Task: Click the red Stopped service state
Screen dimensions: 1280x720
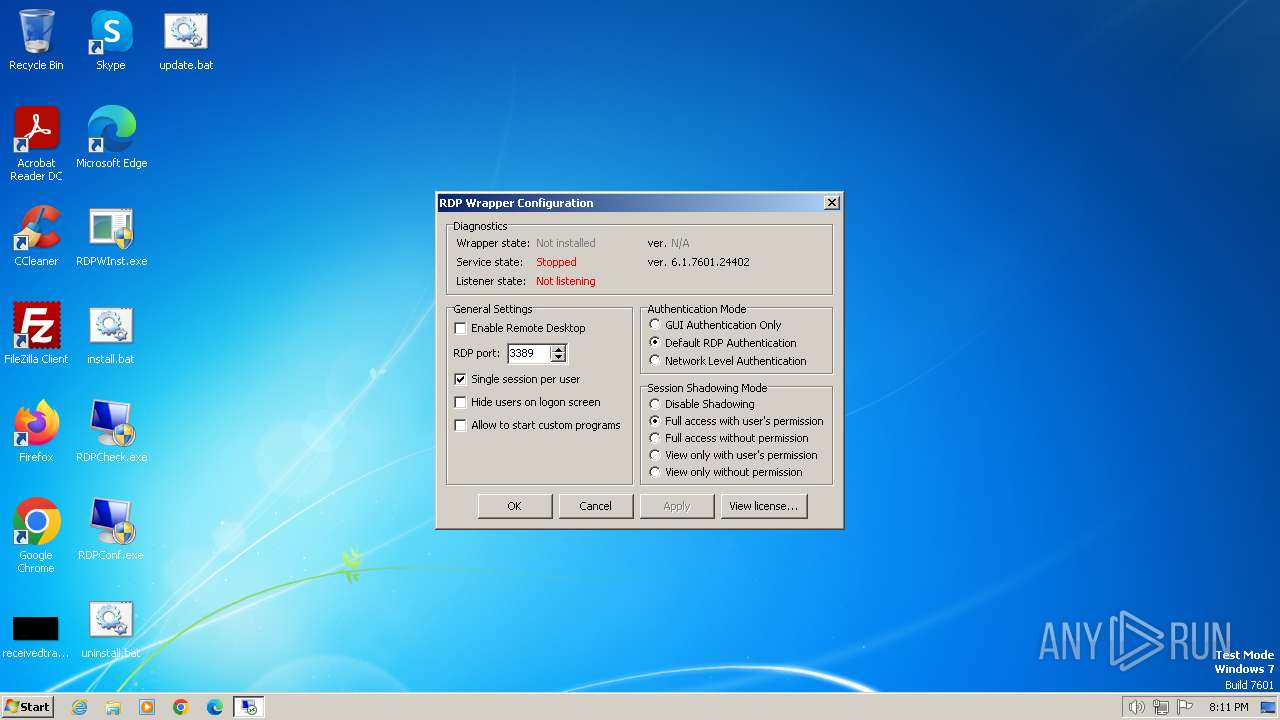Action: pos(556,262)
